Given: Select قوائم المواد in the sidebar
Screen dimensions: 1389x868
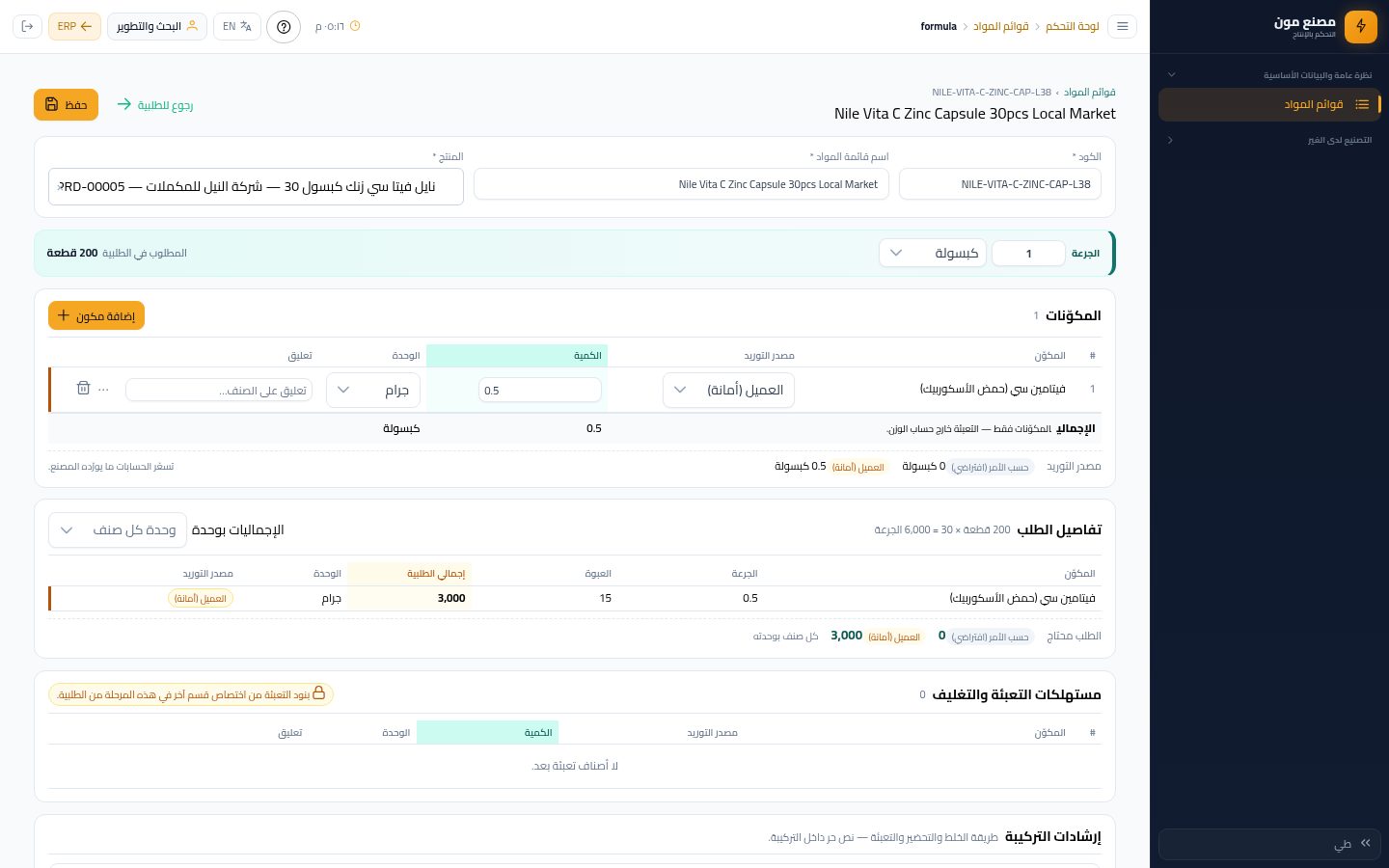Looking at the screenshot, I should (1269, 104).
